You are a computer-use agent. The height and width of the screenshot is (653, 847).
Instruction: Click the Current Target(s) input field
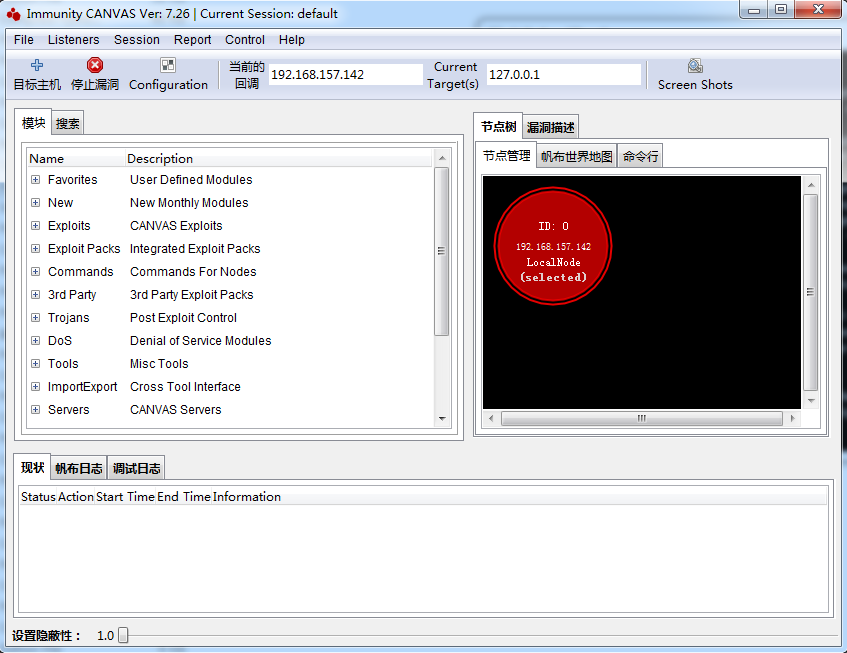pyautogui.click(x=563, y=75)
